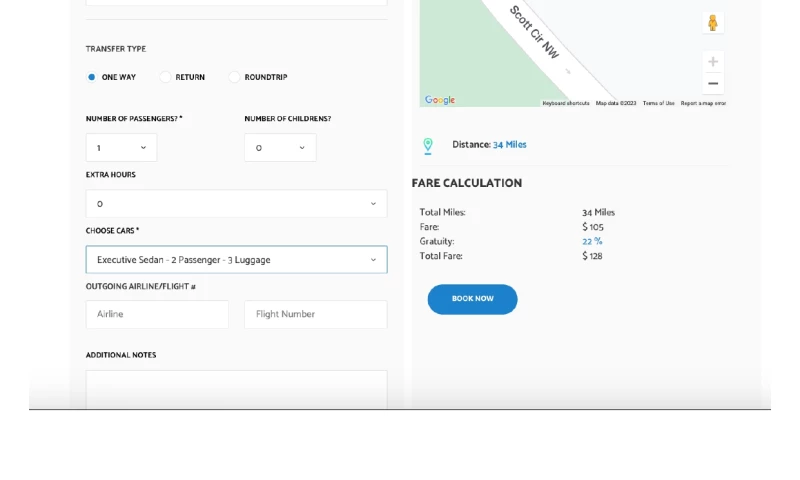Click the Google logo on map

tap(440, 100)
